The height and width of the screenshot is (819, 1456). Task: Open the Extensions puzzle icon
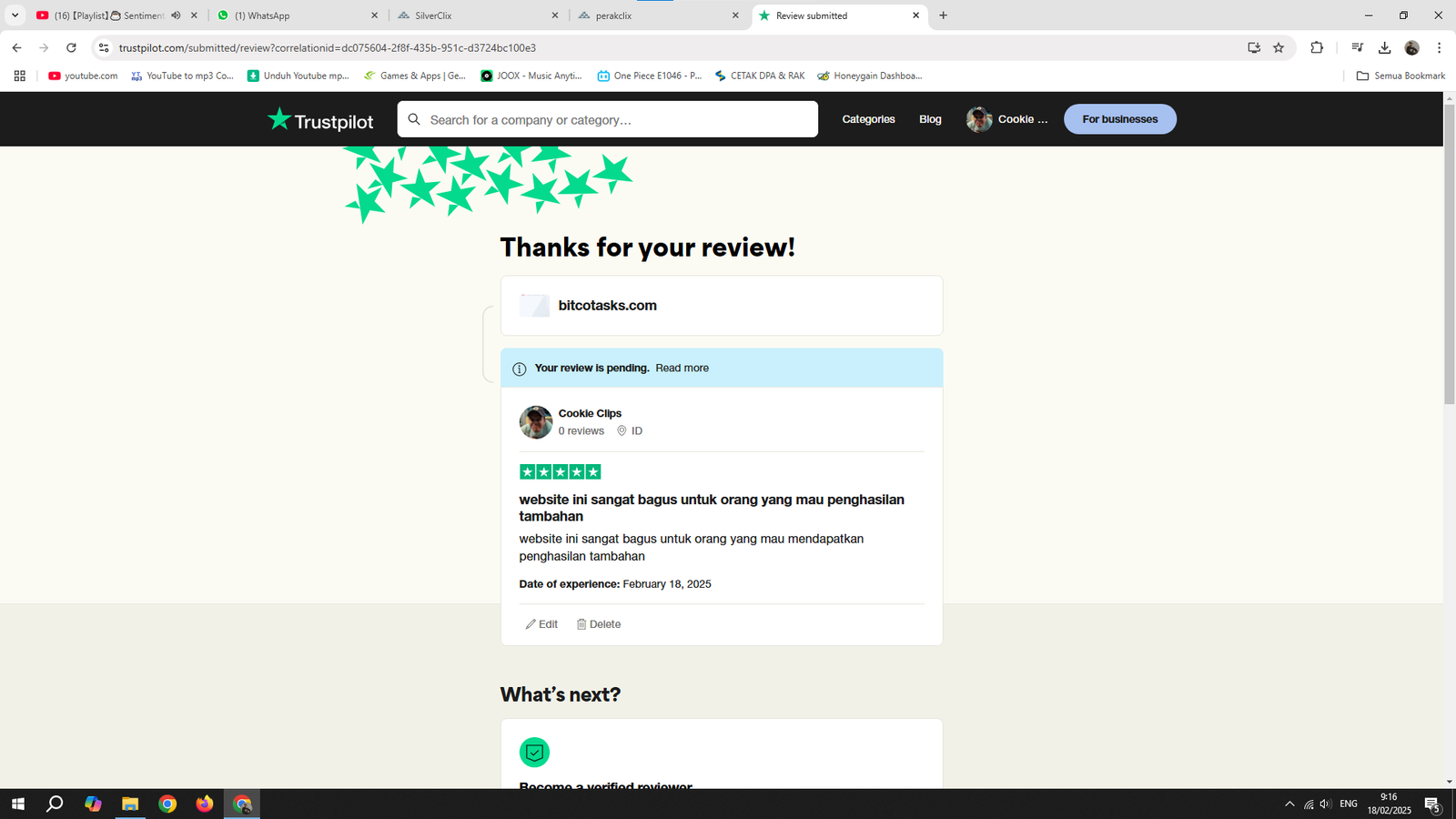[x=1317, y=47]
